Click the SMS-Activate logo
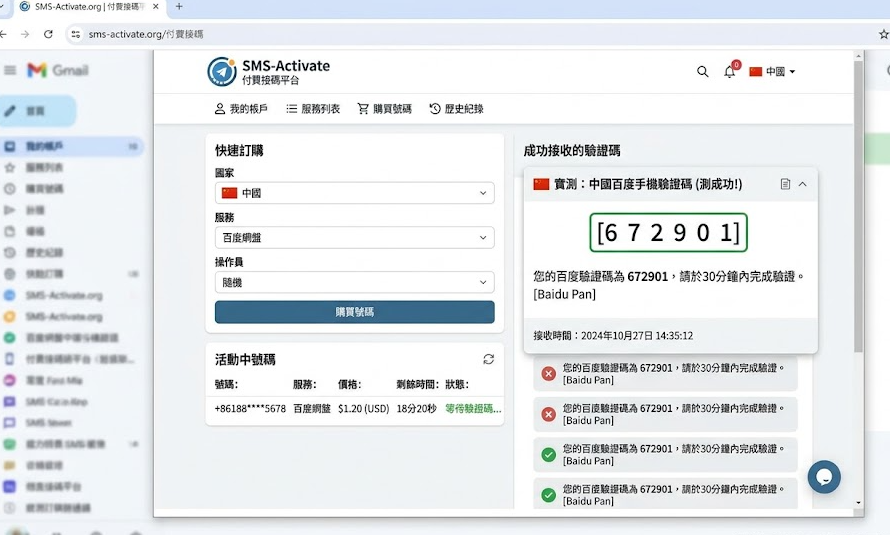 point(268,71)
